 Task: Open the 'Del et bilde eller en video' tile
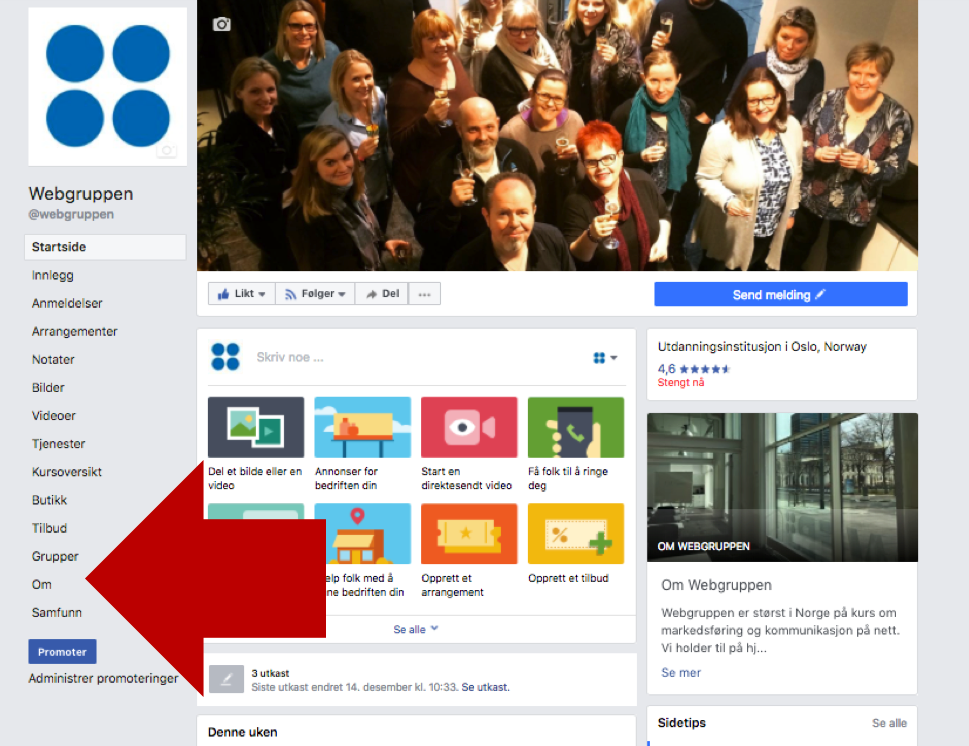pos(256,444)
